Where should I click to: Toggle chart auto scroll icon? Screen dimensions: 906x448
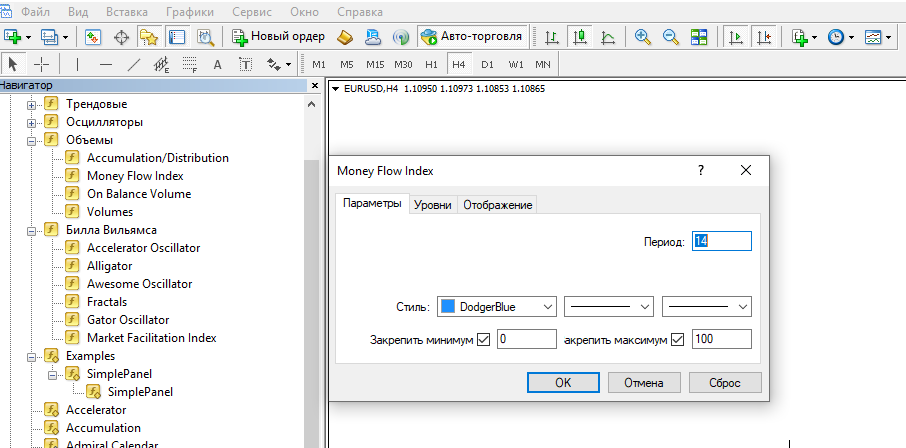(x=734, y=37)
